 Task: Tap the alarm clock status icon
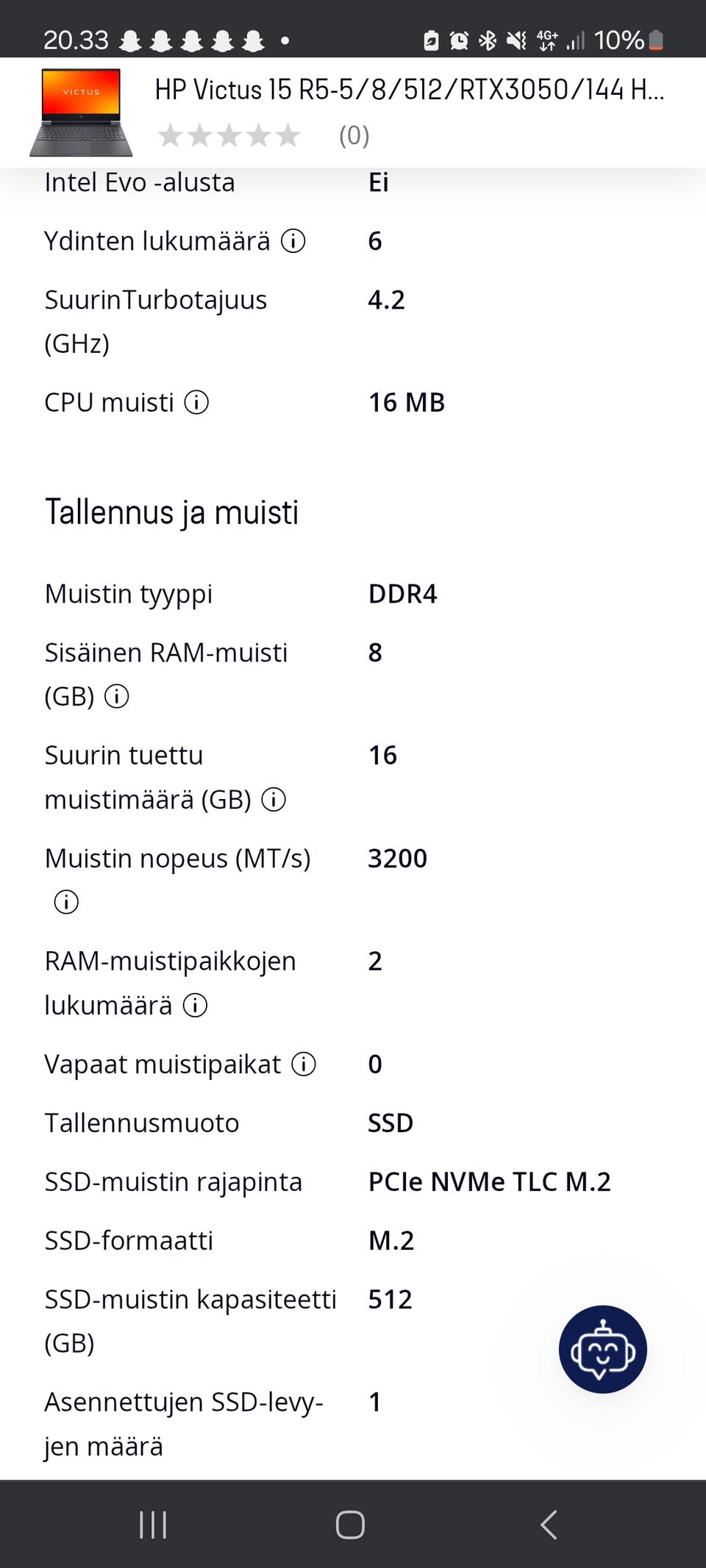(459, 40)
